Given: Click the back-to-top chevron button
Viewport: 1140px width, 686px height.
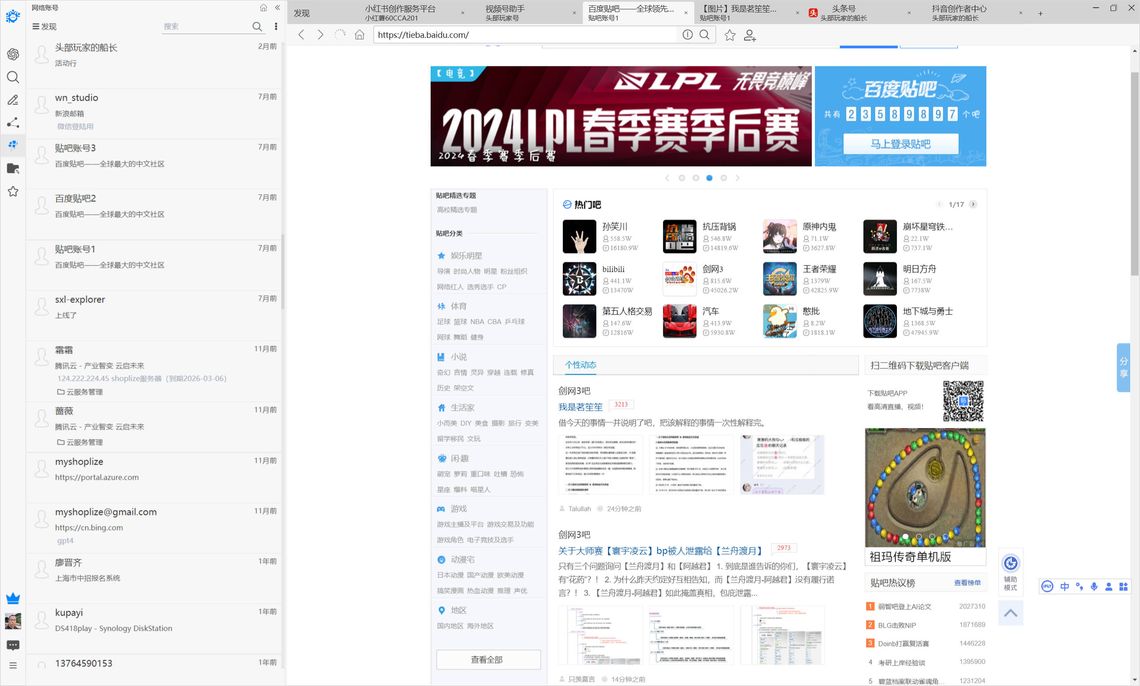Looking at the screenshot, I should coord(1011,613).
